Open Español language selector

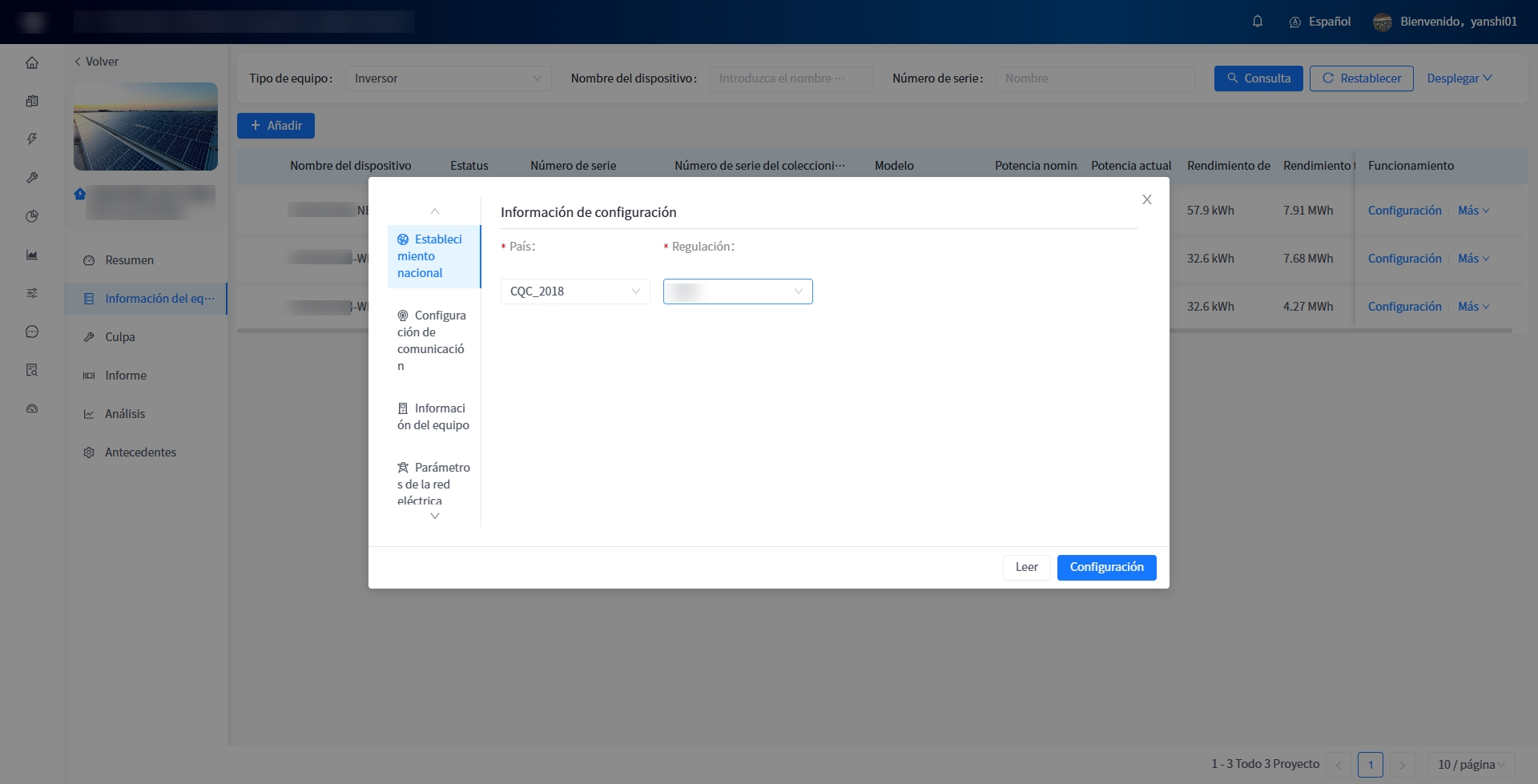click(x=1320, y=22)
